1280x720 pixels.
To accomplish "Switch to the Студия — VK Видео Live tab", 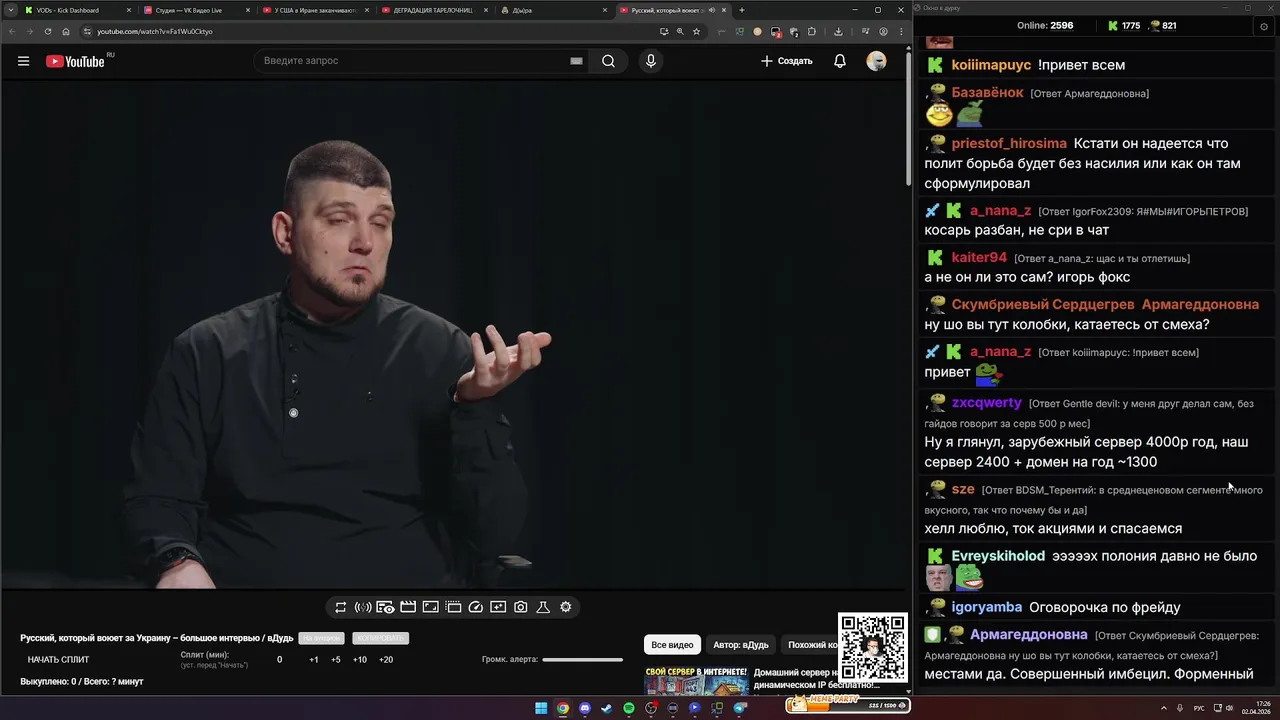I will point(195,10).
